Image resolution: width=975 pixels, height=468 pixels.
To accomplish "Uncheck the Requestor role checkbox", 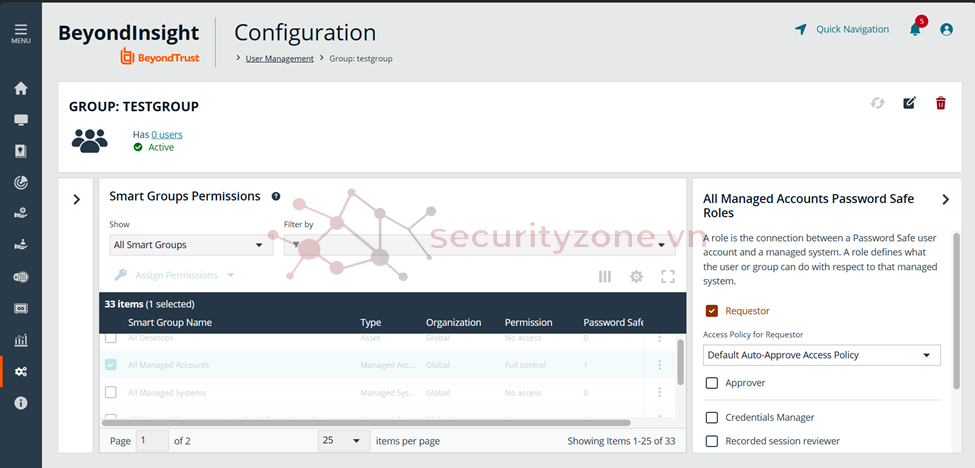I will click(x=712, y=311).
